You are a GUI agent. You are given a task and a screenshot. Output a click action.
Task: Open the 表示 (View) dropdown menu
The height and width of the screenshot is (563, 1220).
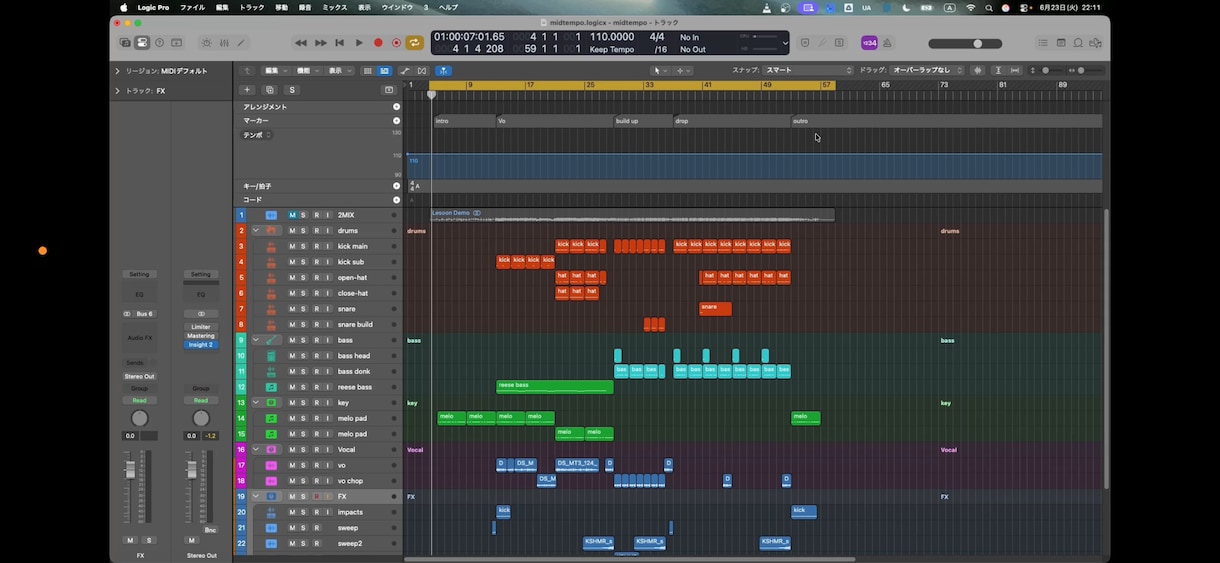[x=339, y=71]
